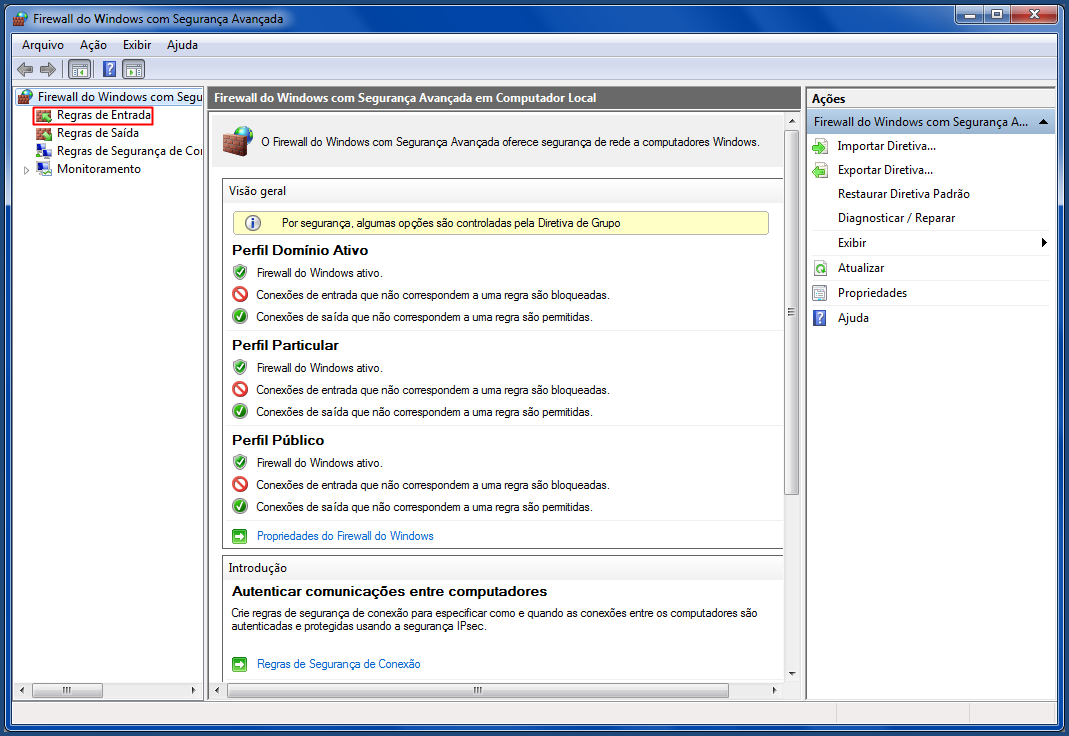Toggle the console tree show/hide toolbar icon
The height and width of the screenshot is (736, 1069).
pyautogui.click(x=80, y=70)
